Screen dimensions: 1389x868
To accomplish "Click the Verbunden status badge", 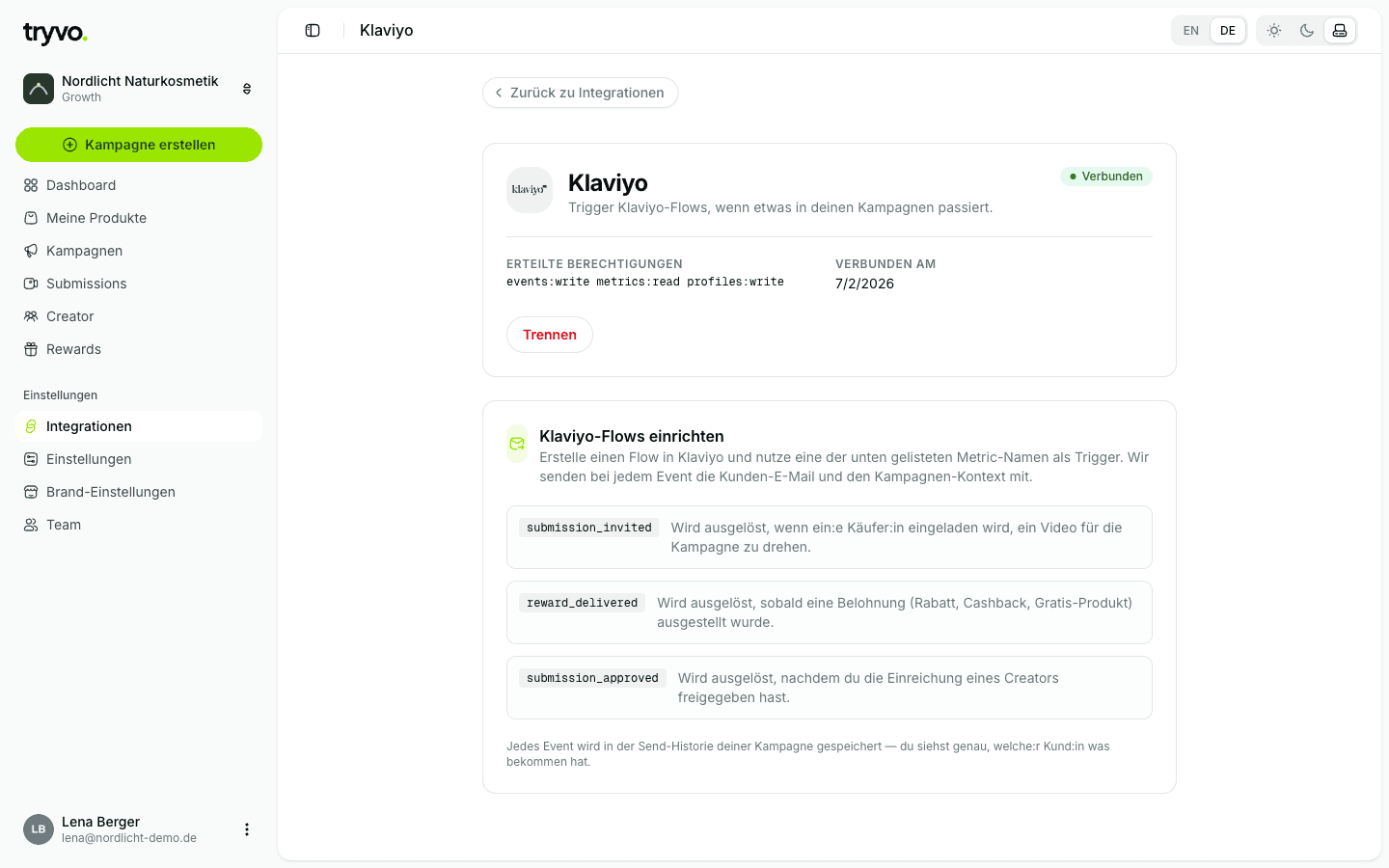I will (1106, 176).
